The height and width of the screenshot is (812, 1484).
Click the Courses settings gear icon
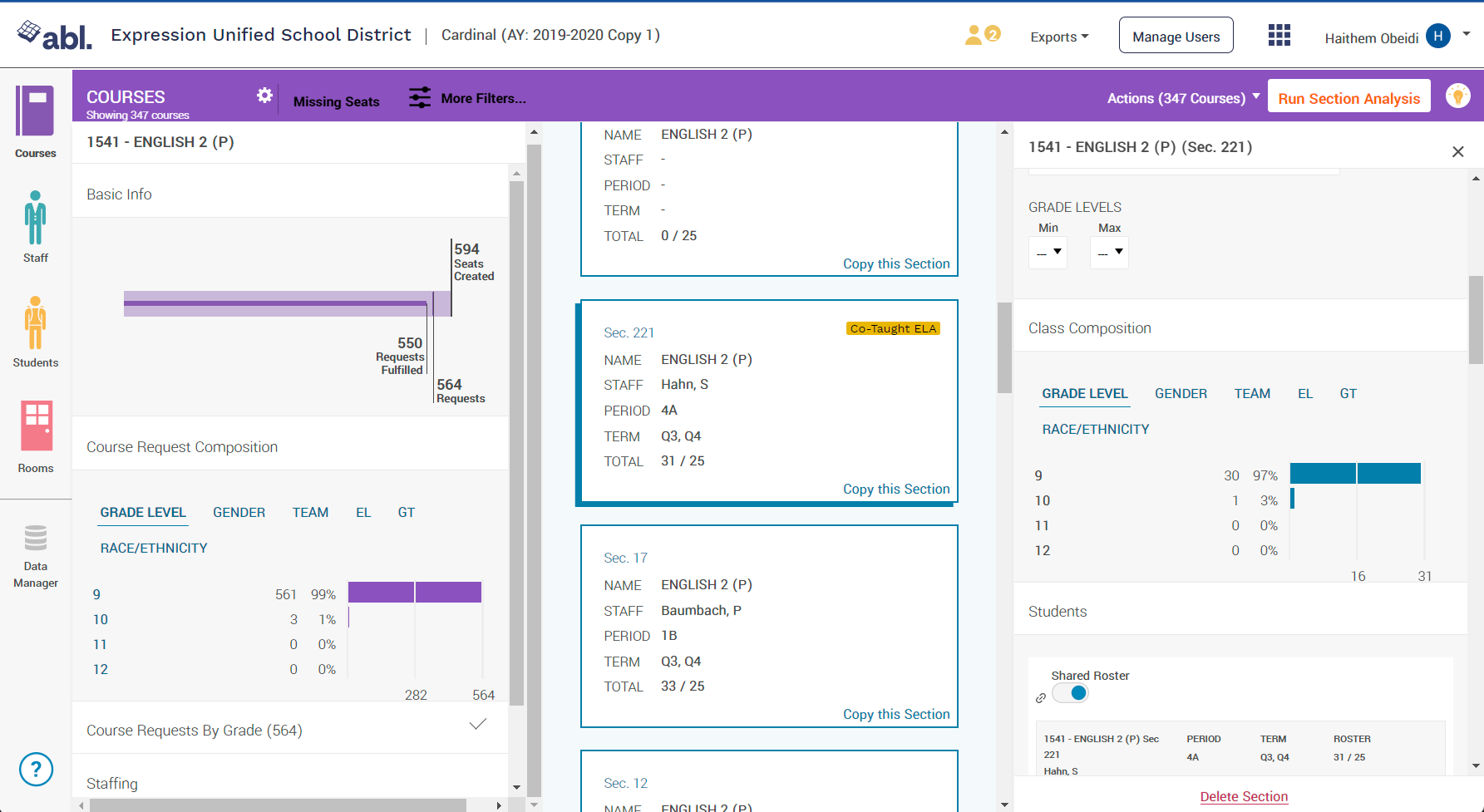tap(264, 96)
